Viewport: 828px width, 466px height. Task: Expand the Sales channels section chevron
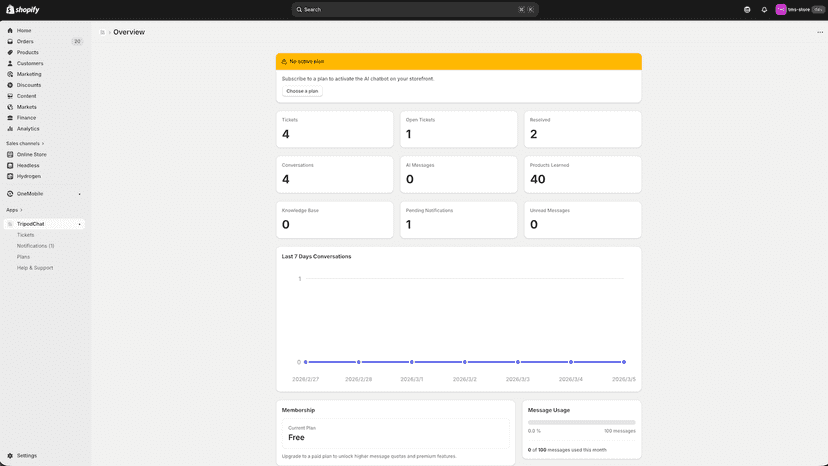[43, 143]
